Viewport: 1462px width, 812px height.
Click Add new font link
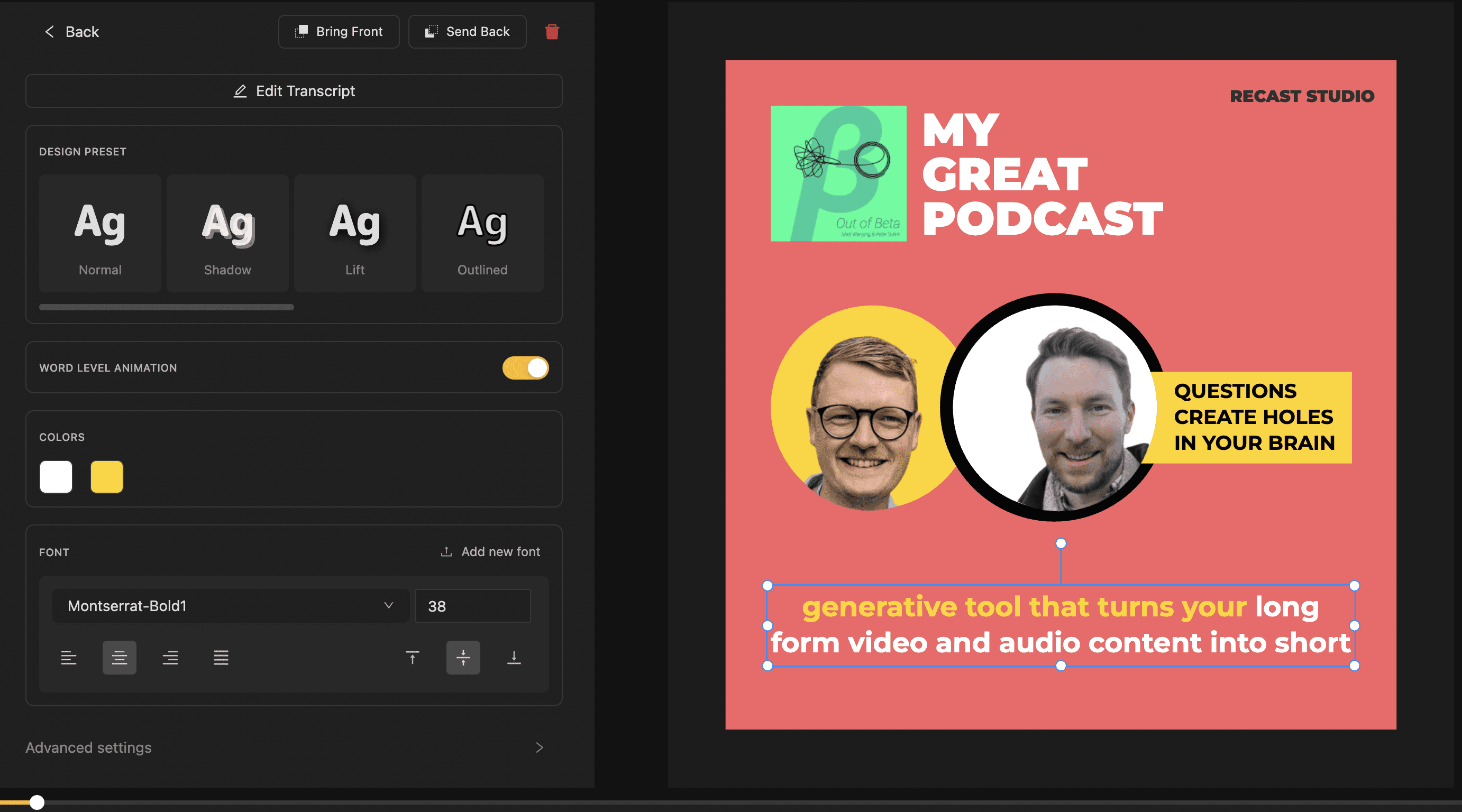(490, 552)
